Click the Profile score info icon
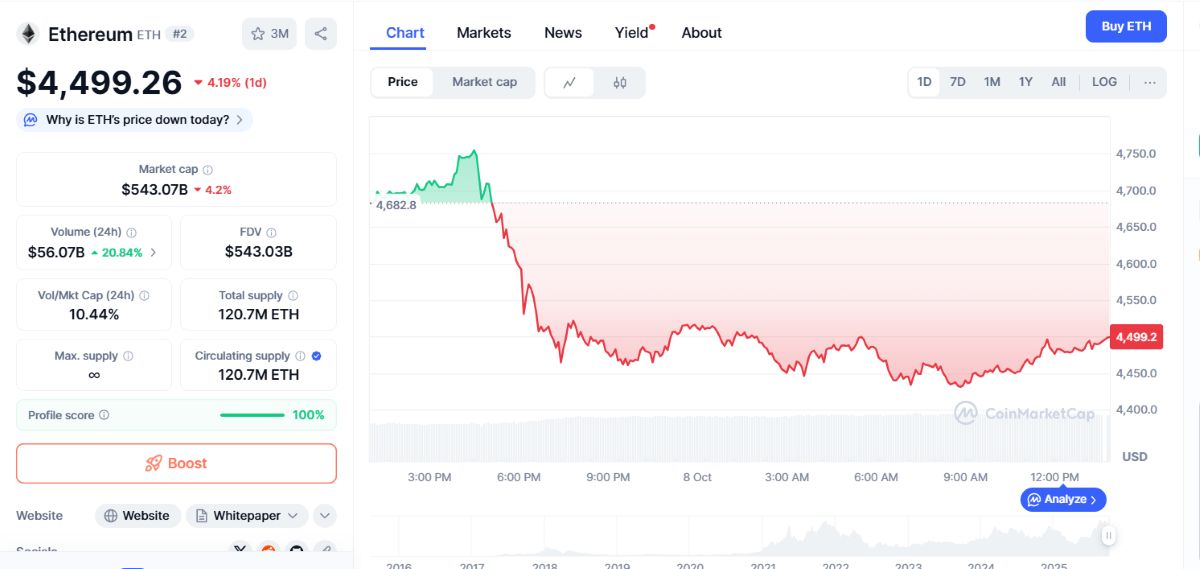This screenshot has height=569, width=1200. coord(105,415)
